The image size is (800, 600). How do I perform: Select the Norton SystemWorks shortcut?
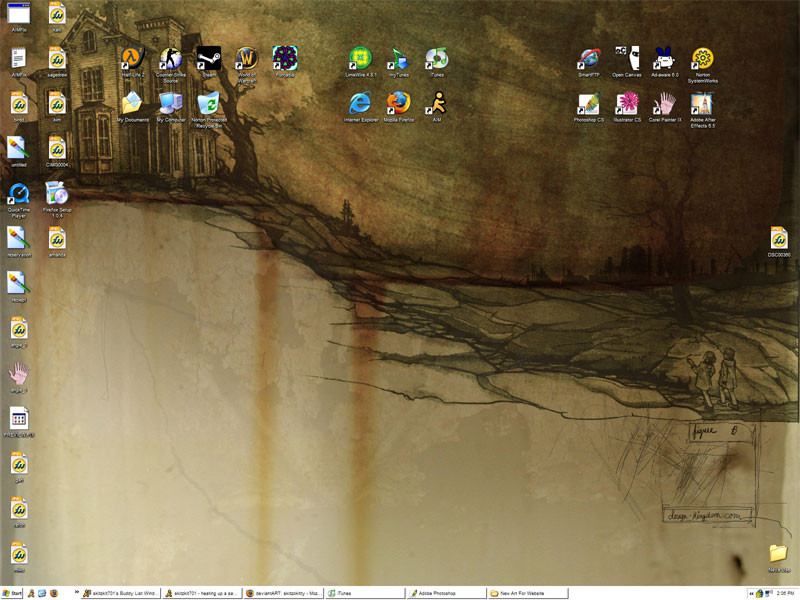703,59
